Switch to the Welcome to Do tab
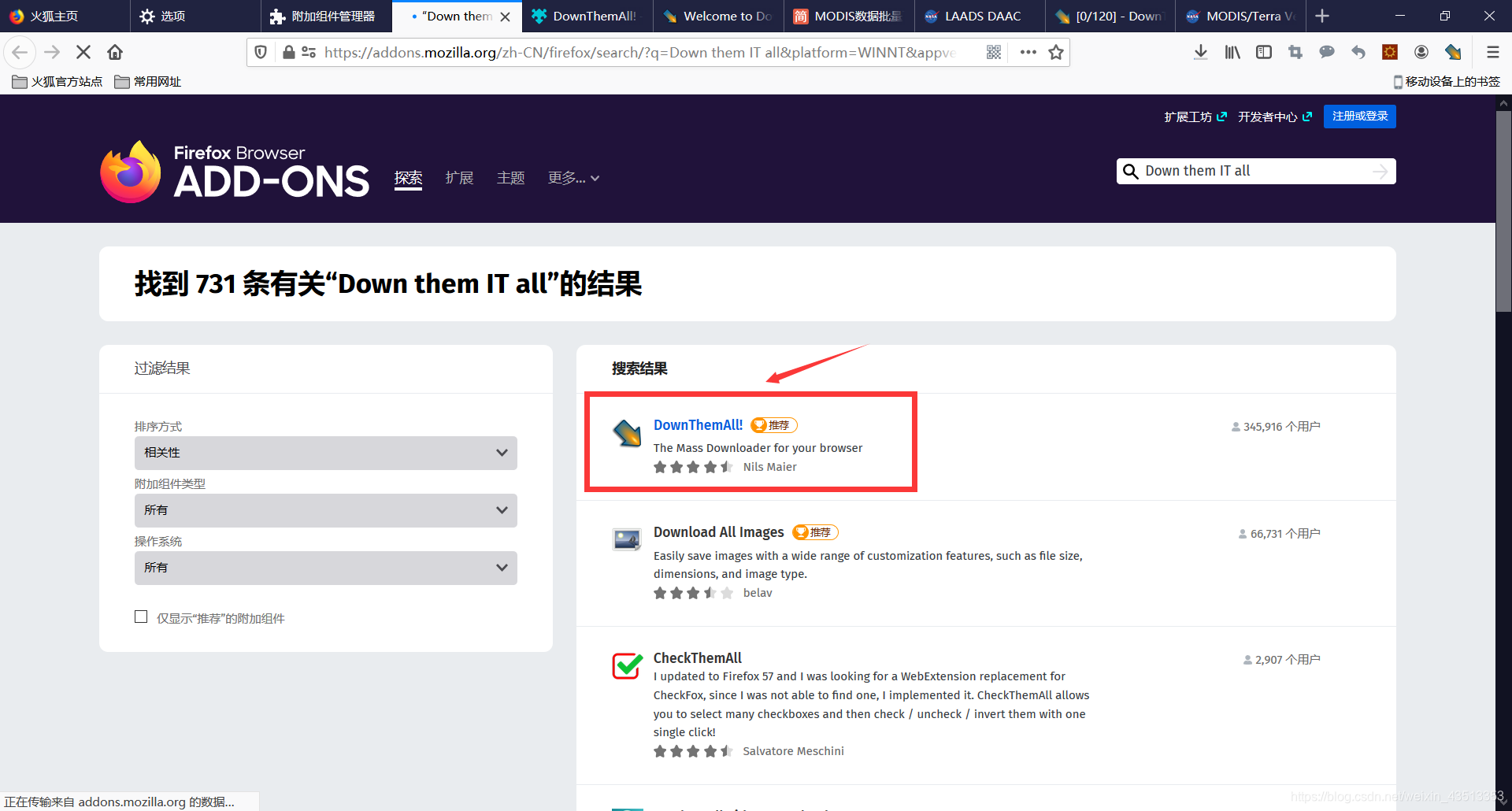This screenshot has width=1512, height=811. pos(718,16)
